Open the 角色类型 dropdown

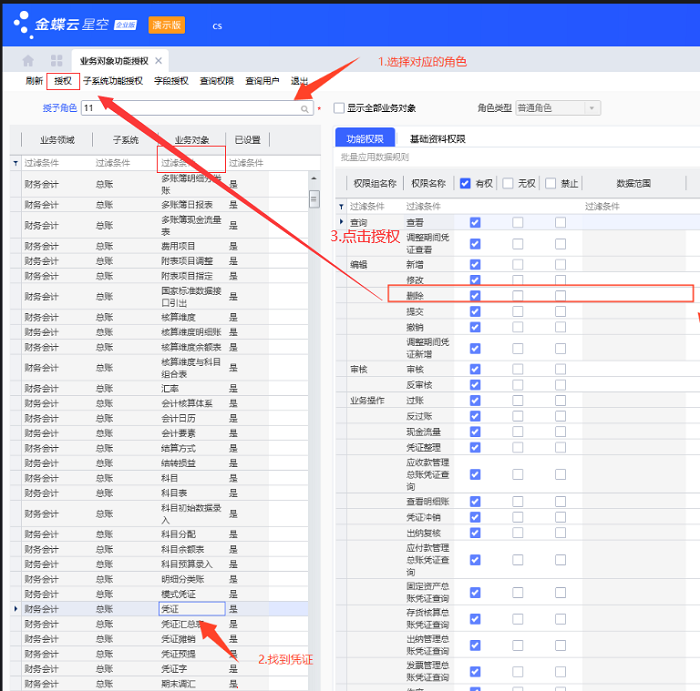(x=592, y=108)
